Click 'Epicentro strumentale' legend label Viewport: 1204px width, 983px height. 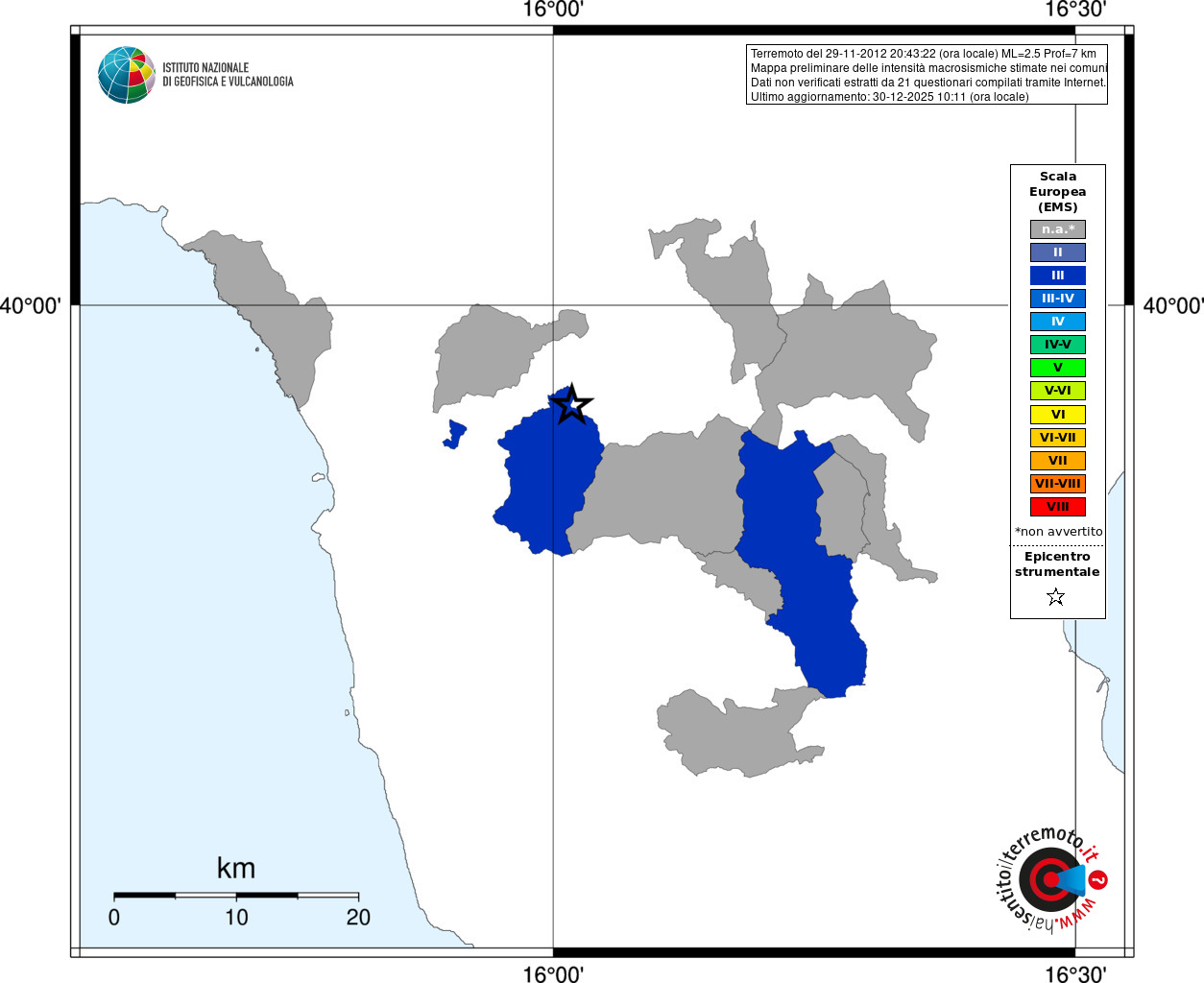pyautogui.click(x=1057, y=563)
